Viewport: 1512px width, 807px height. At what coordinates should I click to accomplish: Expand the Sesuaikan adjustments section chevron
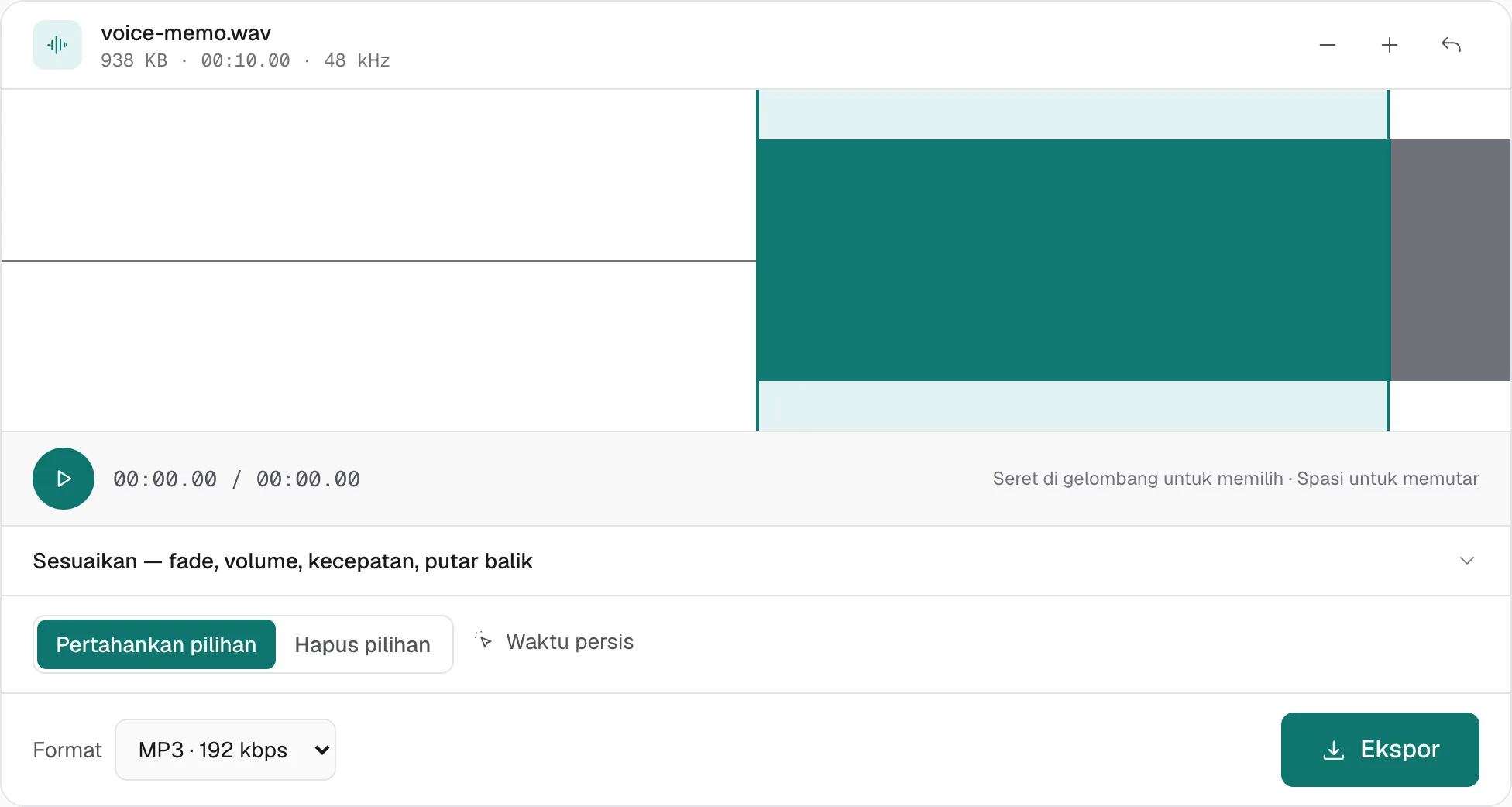coord(1467,561)
